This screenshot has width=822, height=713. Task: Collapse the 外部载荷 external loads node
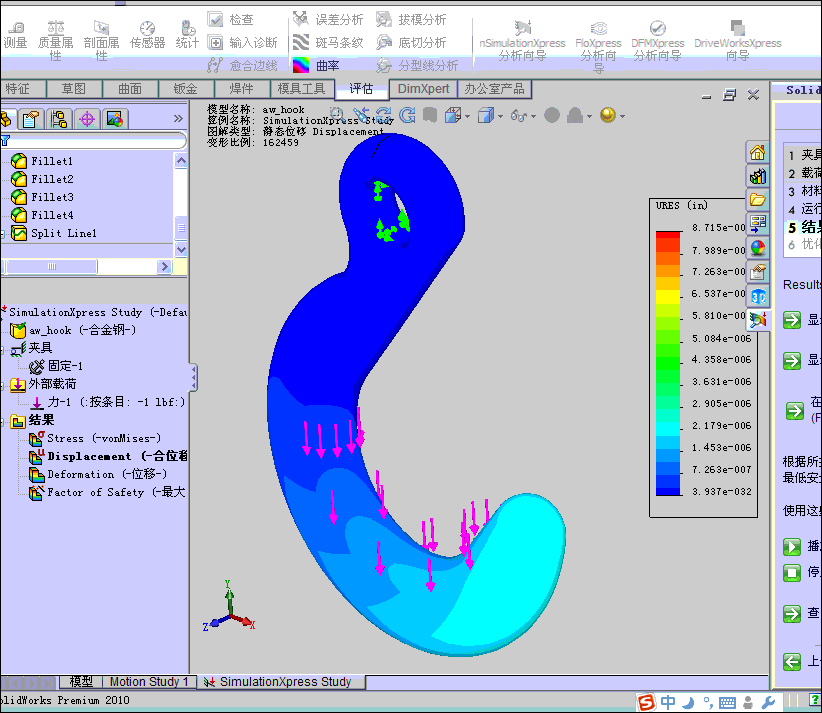point(3,384)
